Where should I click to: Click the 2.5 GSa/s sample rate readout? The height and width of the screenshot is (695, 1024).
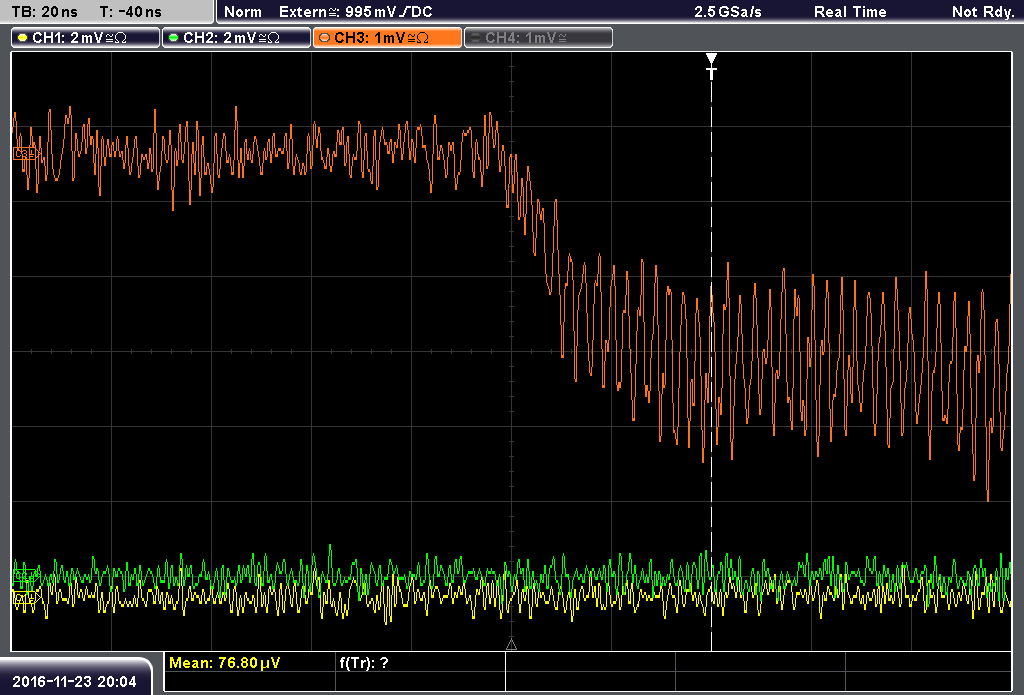tap(728, 12)
